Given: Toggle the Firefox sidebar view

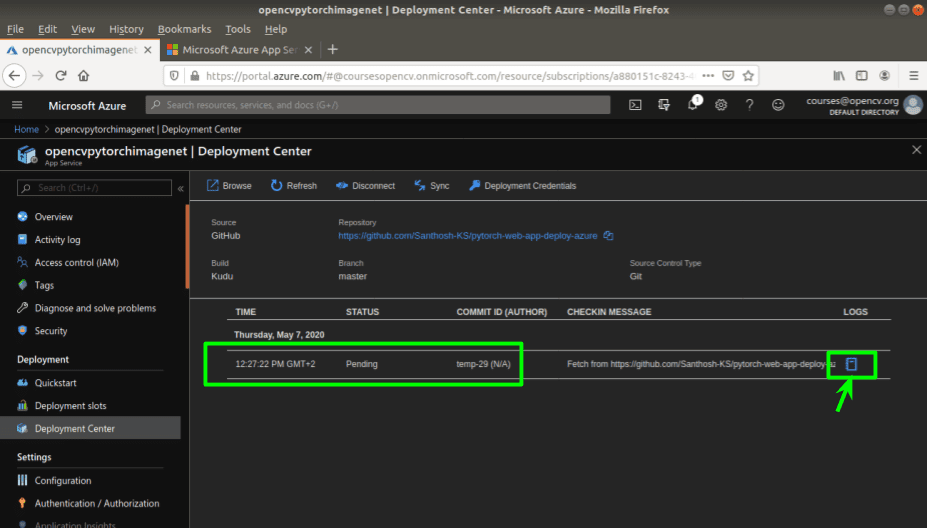Looking at the screenshot, I should click(862, 76).
